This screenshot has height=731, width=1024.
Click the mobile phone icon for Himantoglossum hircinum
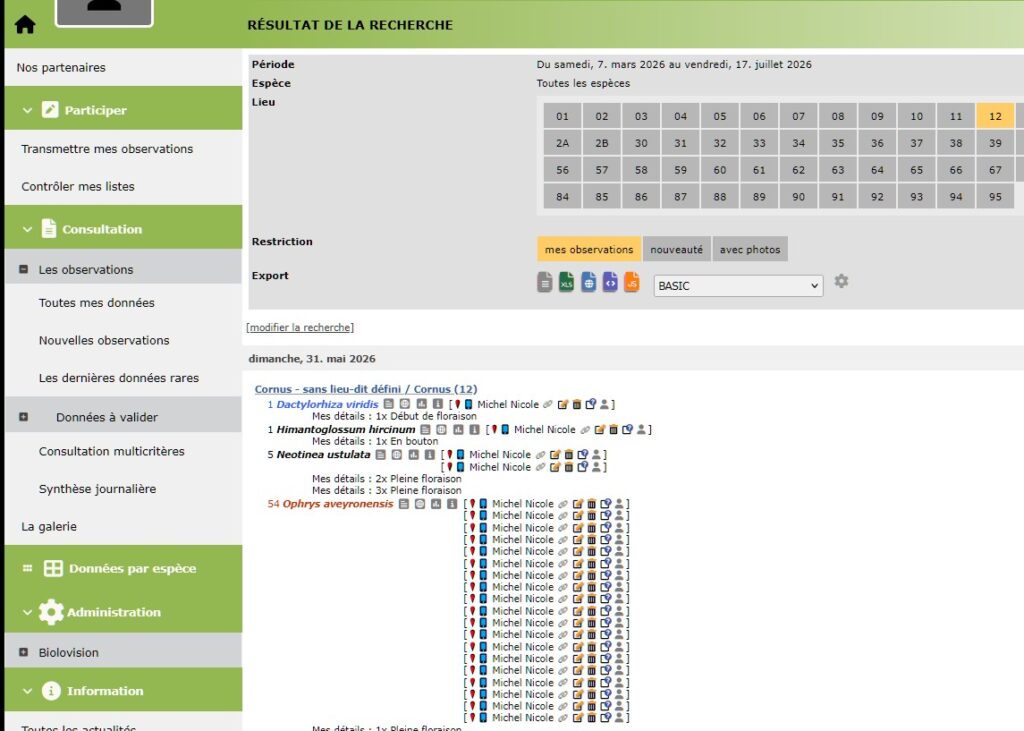(505, 429)
